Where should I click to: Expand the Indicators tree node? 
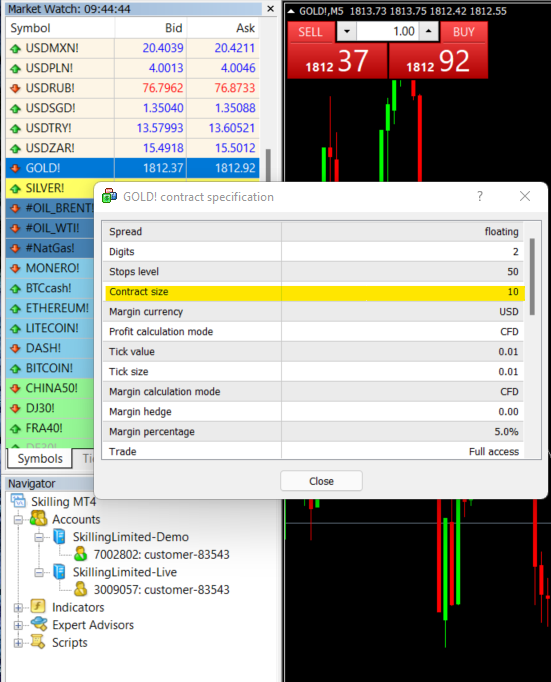coord(18,608)
